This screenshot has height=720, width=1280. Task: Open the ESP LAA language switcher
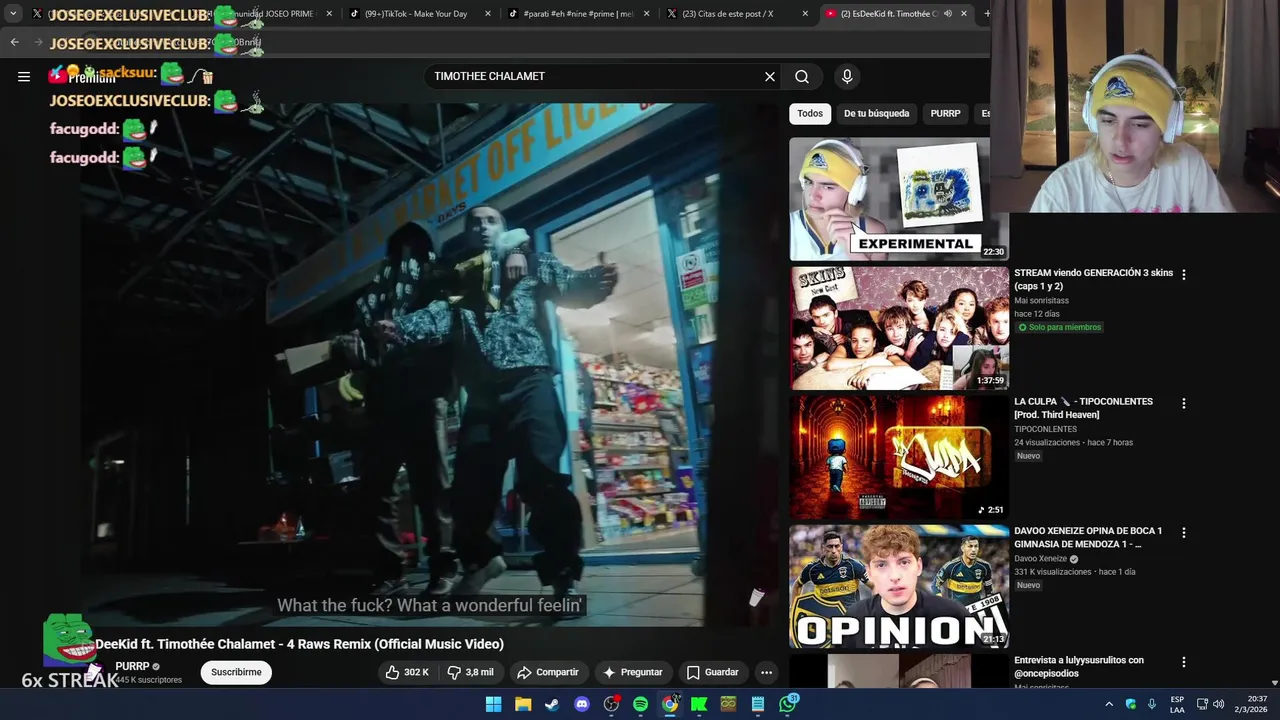(x=1177, y=704)
